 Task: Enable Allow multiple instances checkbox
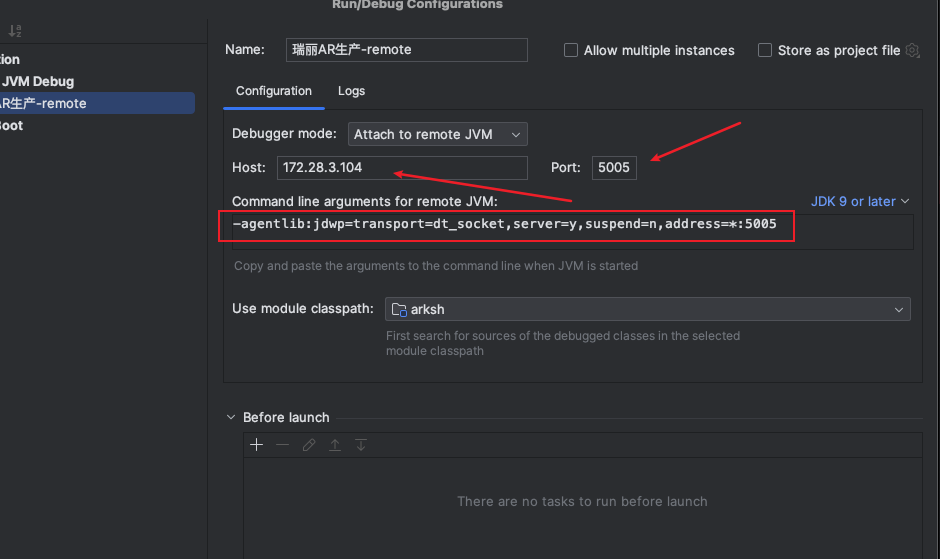pyautogui.click(x=571, y=50)
